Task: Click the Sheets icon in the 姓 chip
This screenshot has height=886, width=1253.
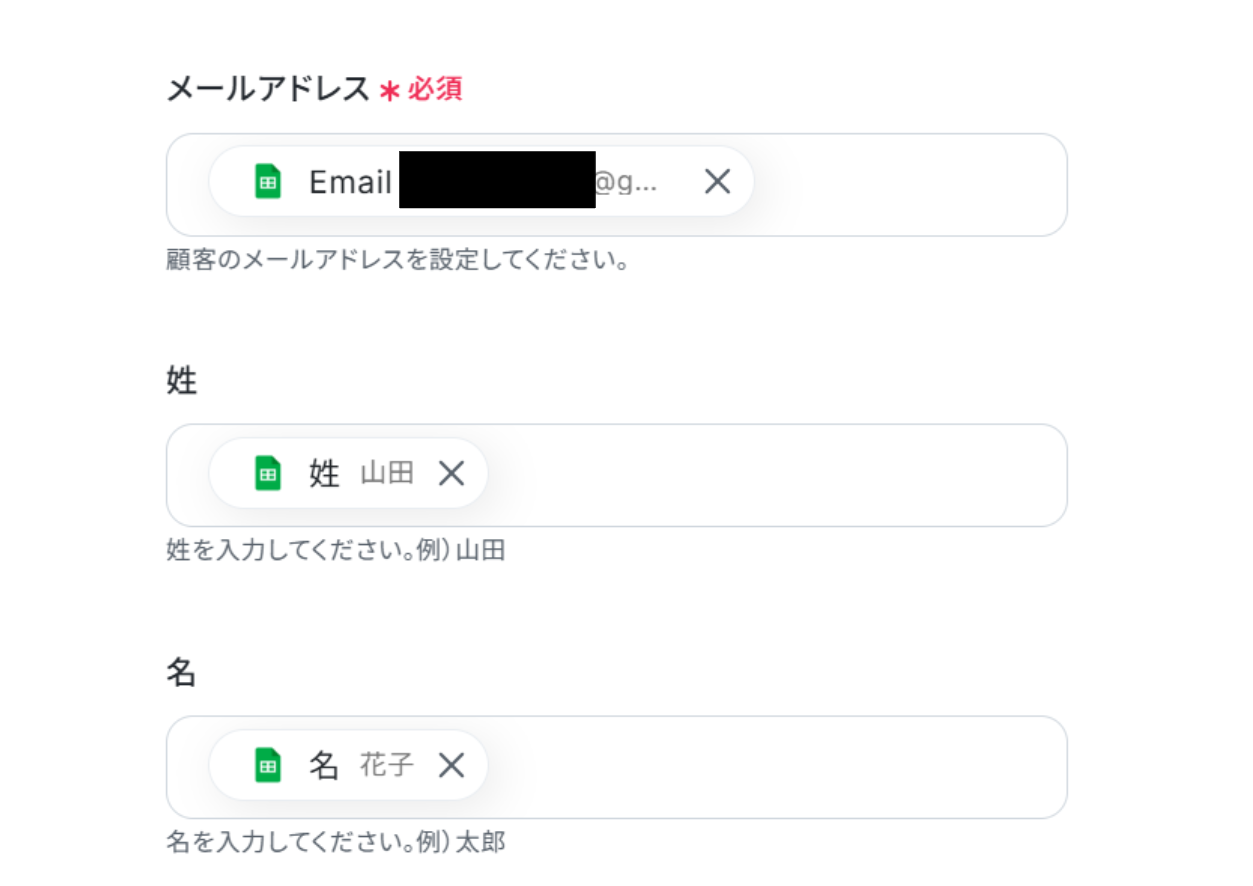Action: (x=268, y=473)
